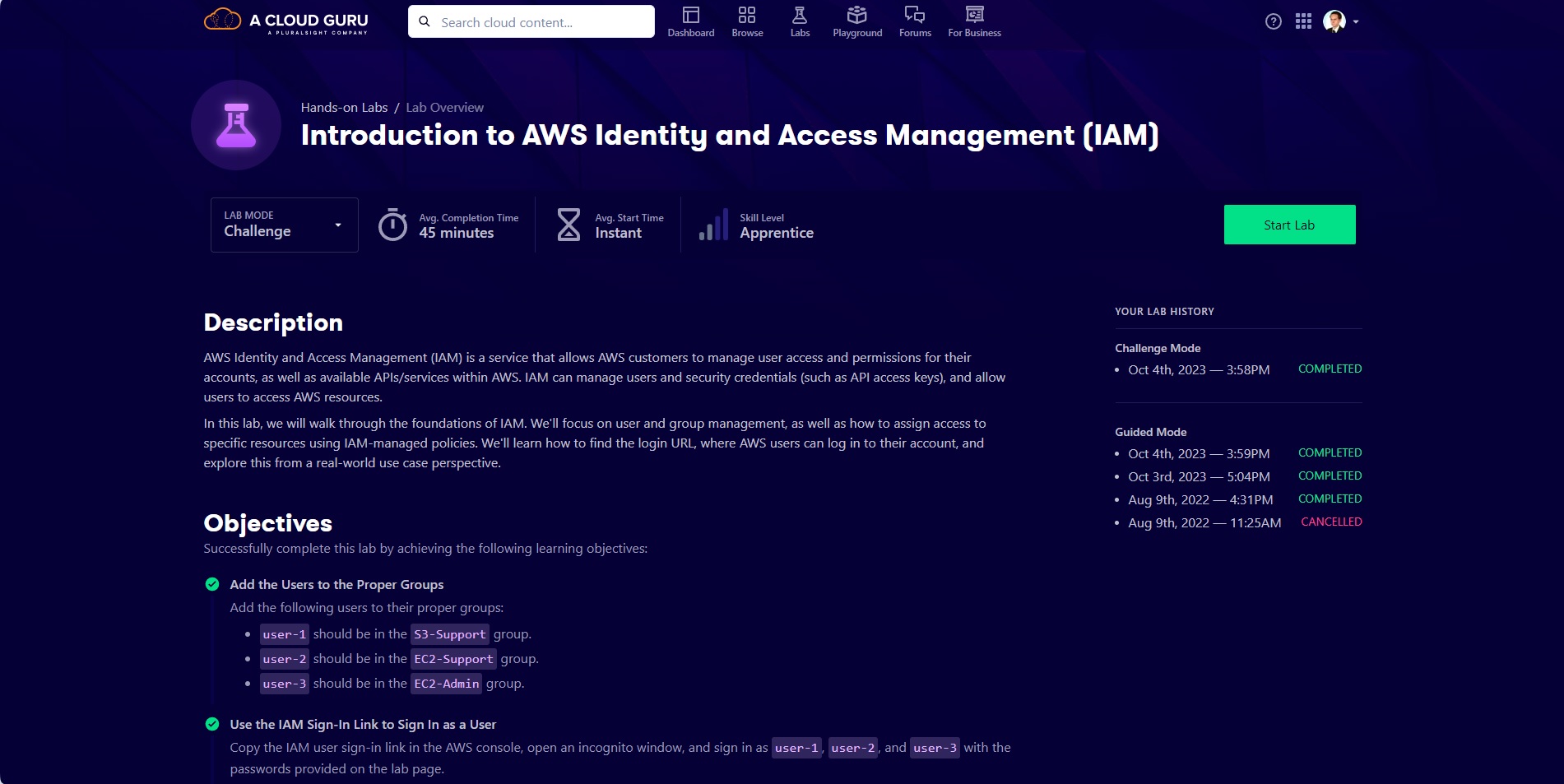Viewport: 1564px width, 784px height.
Task: Click the user profile avatar
Action: [1334, 21]
